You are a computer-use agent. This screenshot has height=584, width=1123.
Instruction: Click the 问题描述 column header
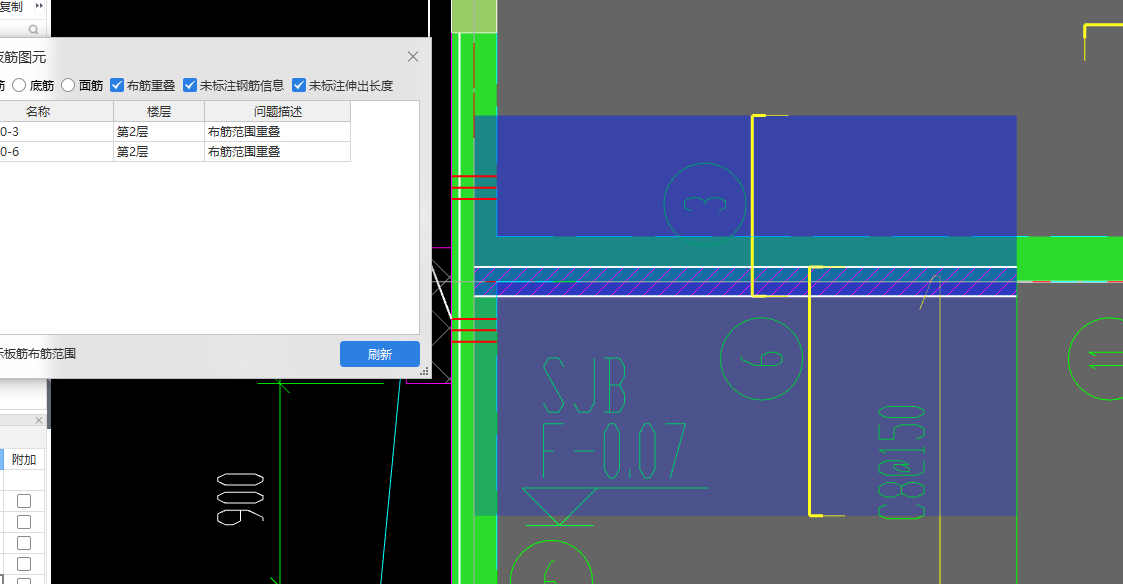click(x=278, y=111)
